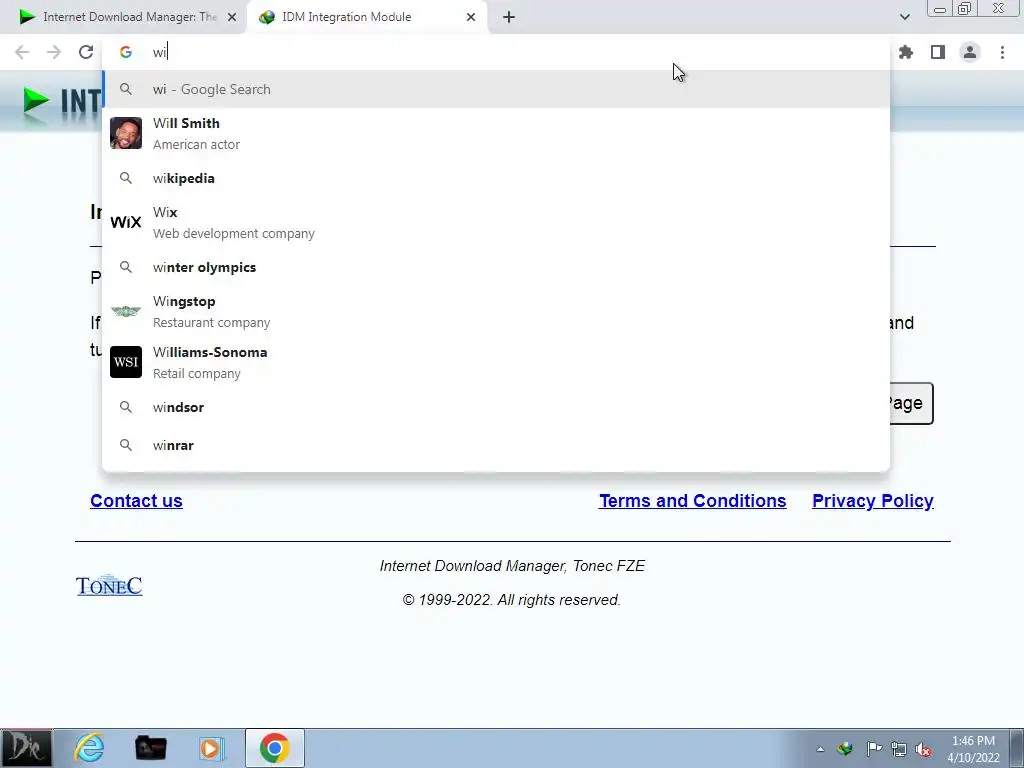Select Williams-Sonoma suggestion

tap(496, 362)
